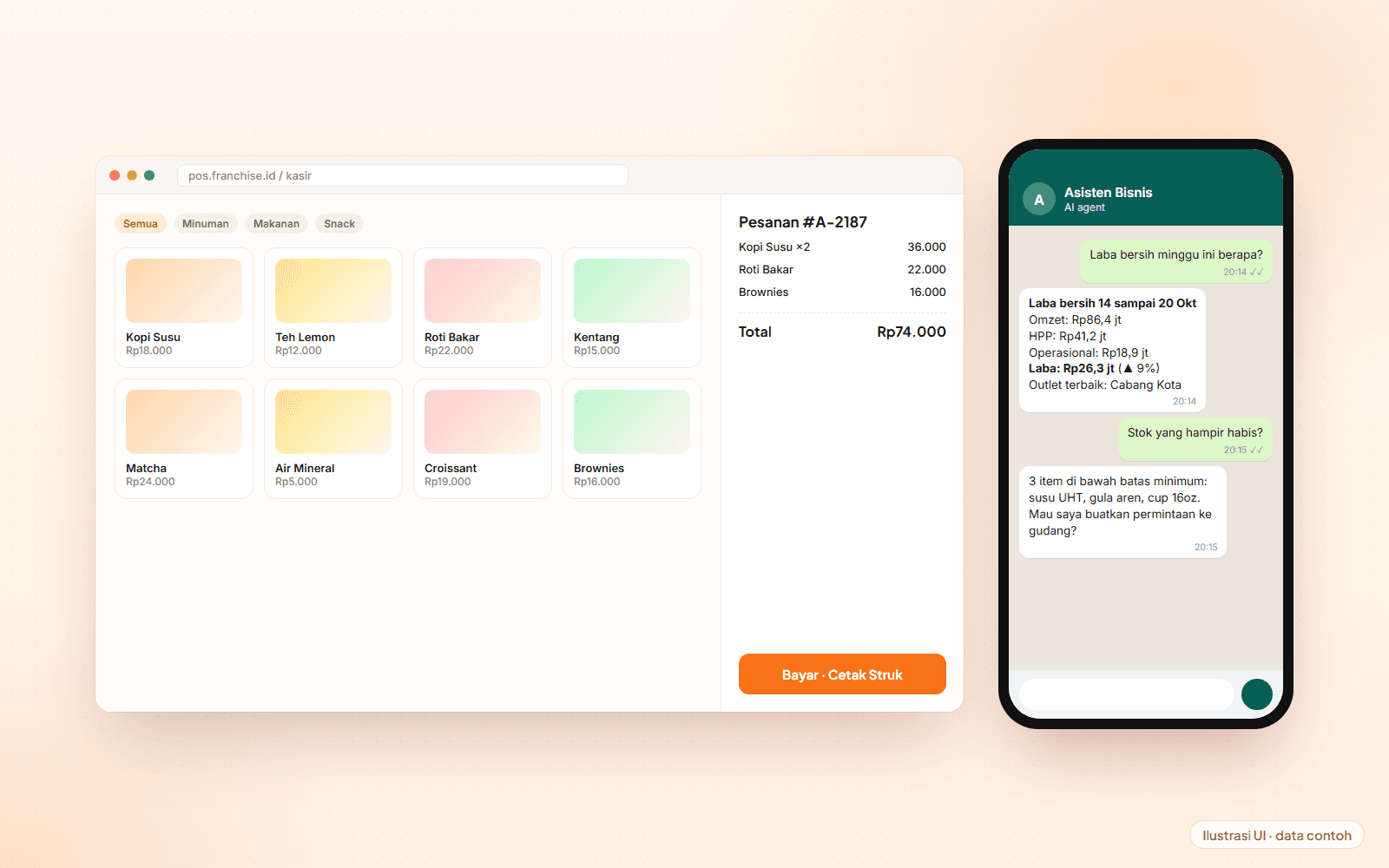Click the red close window dot
Viewport: 1389px width, 868px height.
115,175
